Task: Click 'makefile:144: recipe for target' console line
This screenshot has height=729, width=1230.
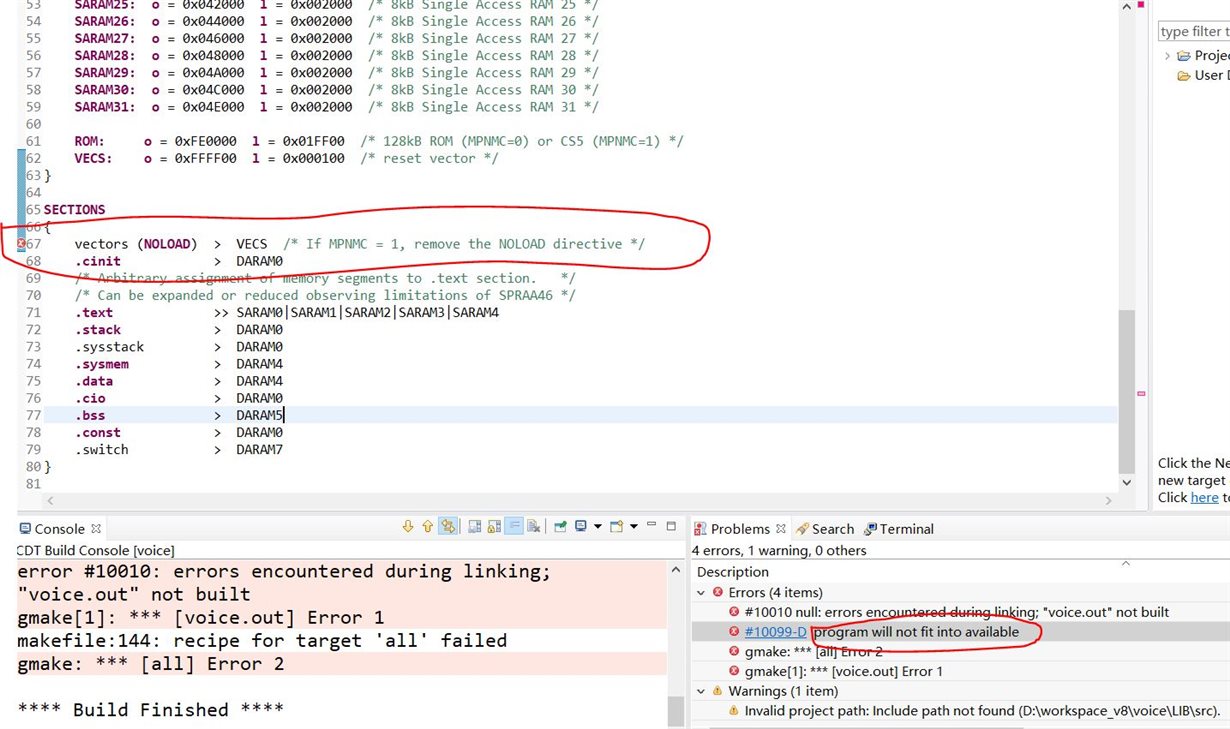Action: click(x=262, y=640)
